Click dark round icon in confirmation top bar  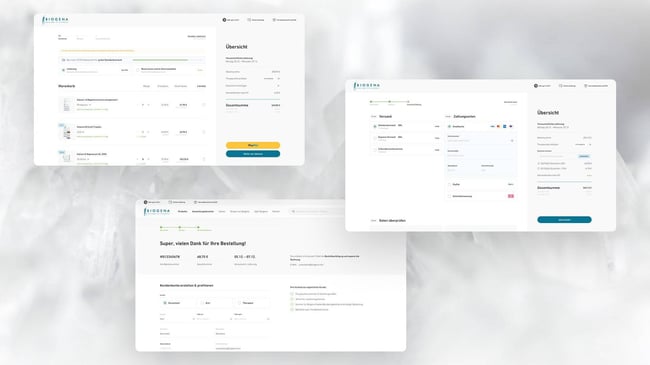click(x=146, y=202)
